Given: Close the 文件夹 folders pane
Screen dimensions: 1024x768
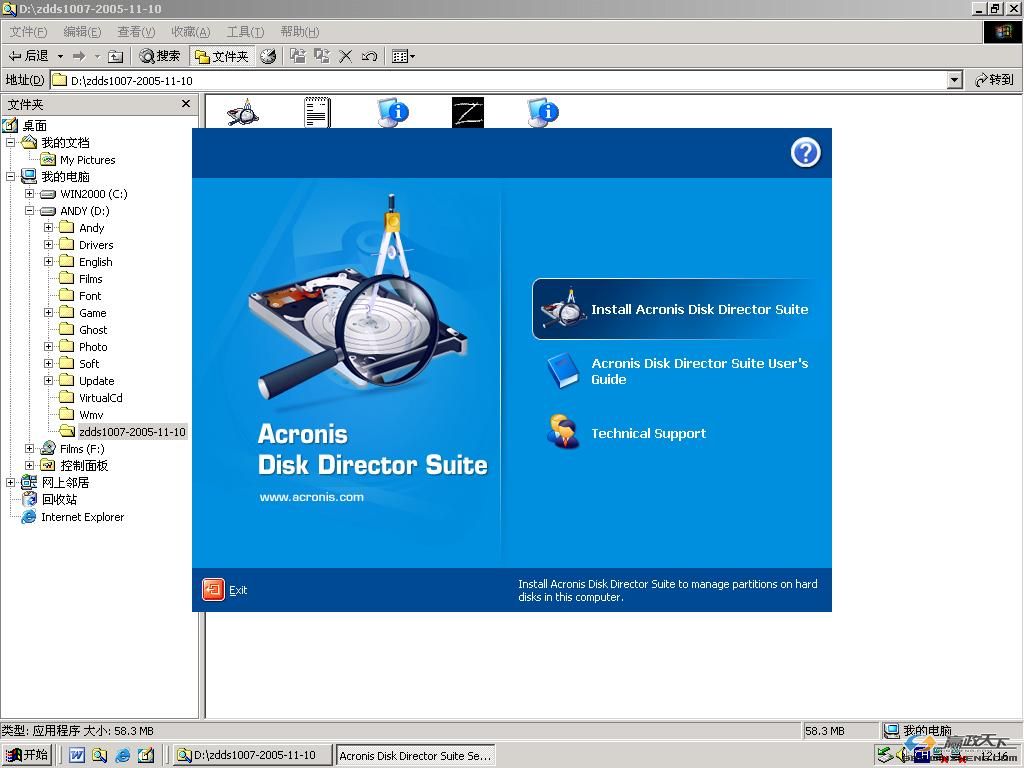Looking at the screenshot, I should [186, 104].
